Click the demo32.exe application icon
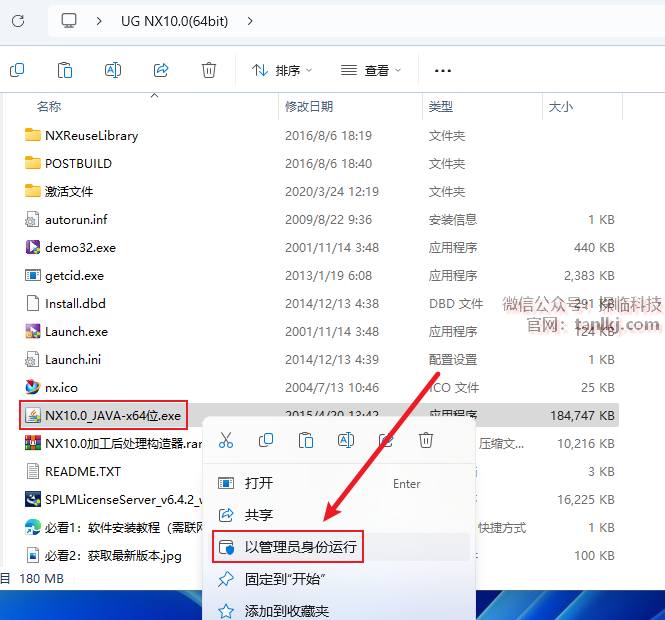This screenshot has width=665, height=620. pos(33,247)
